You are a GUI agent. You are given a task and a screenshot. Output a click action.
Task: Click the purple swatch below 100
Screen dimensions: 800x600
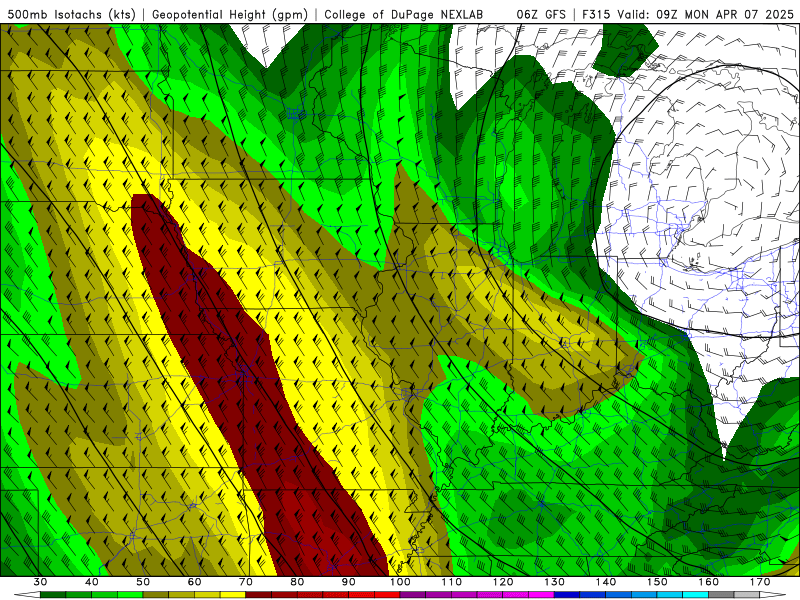tap(413, 595)
